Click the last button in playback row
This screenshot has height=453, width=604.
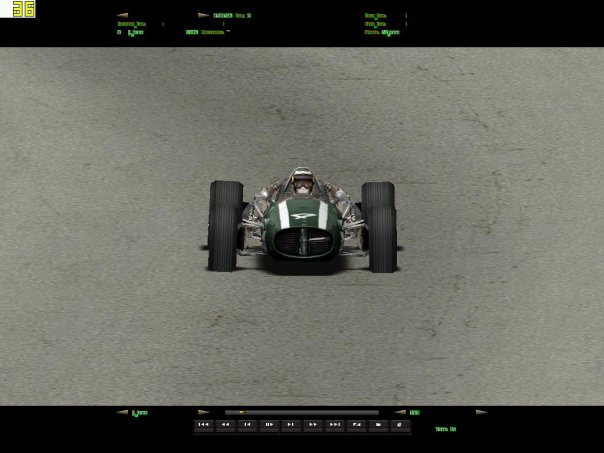(x=399, y=425)
